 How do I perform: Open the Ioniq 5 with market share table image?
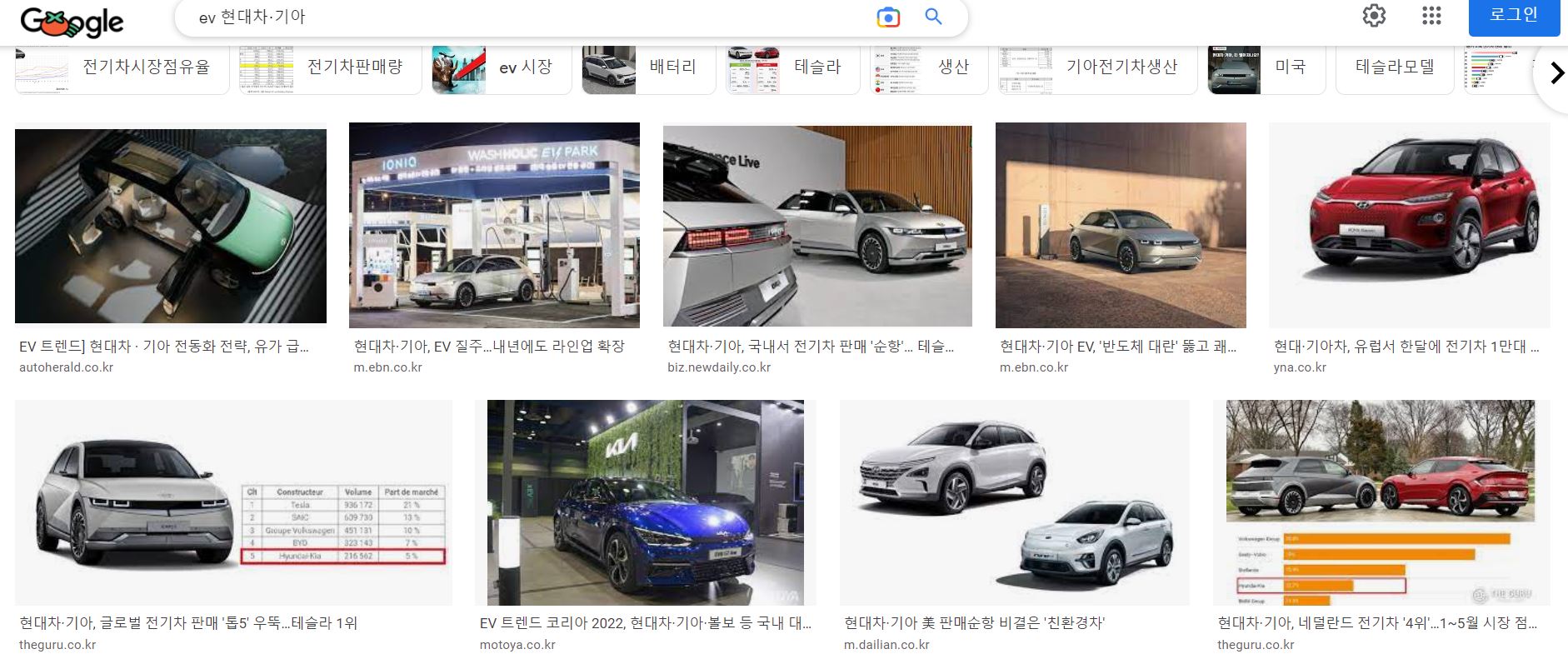pyautogui.click(x=233, y=502)
